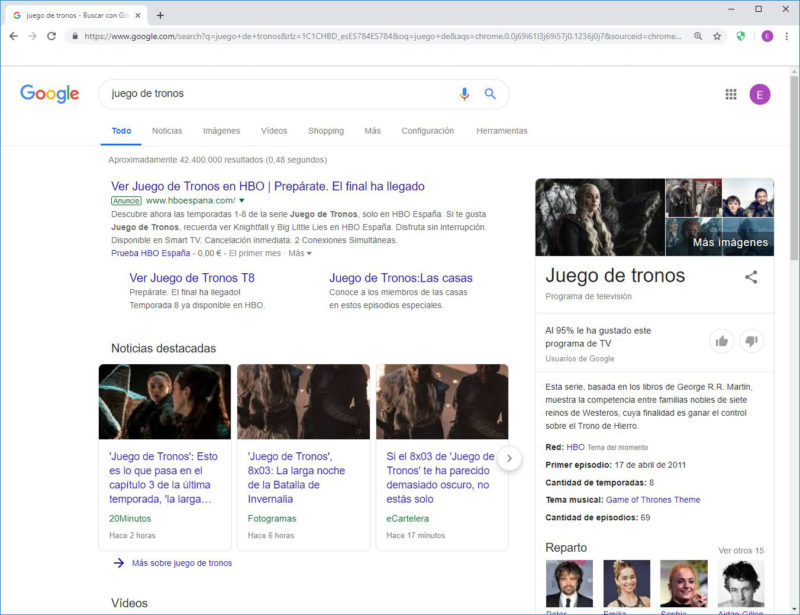Click the thumbs up like button
Screen dimensions: 800x615
[x=721, y=341]
